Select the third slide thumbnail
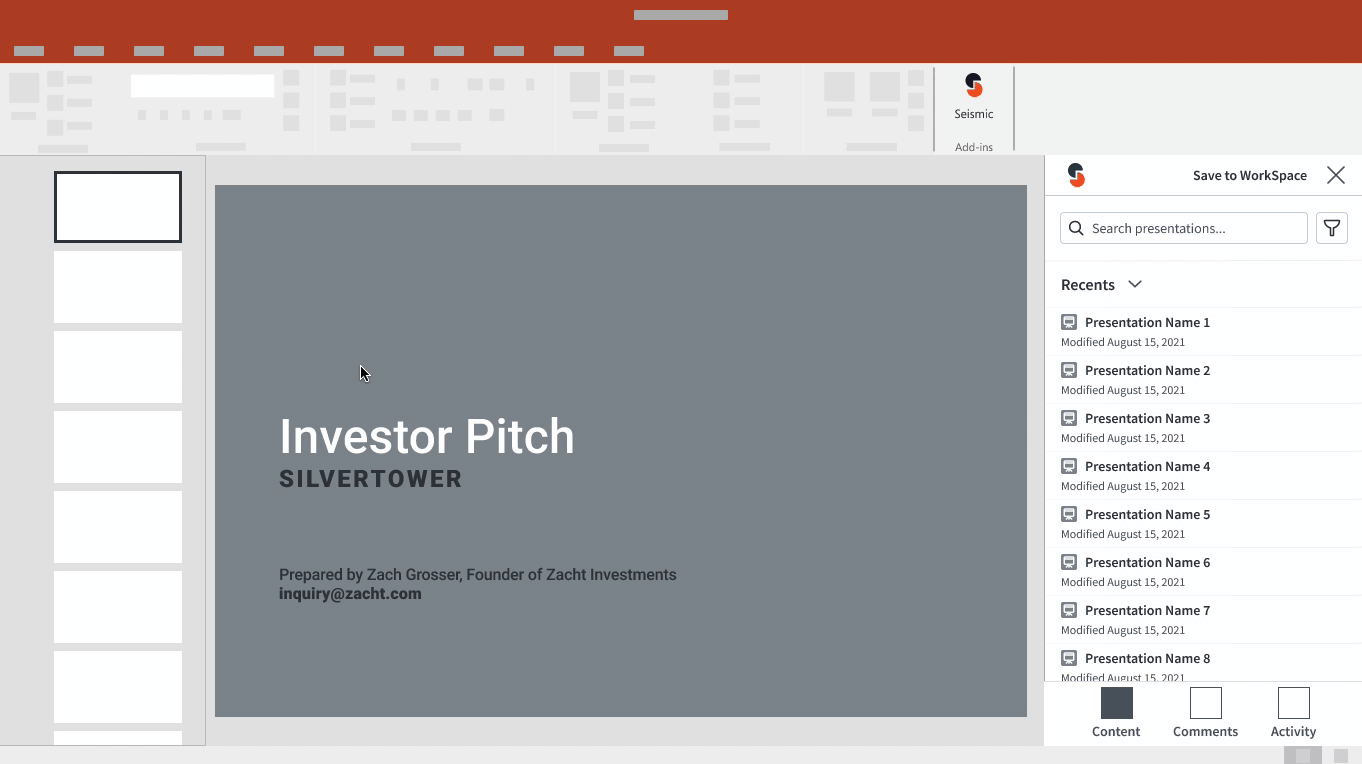 coord(118,367)
